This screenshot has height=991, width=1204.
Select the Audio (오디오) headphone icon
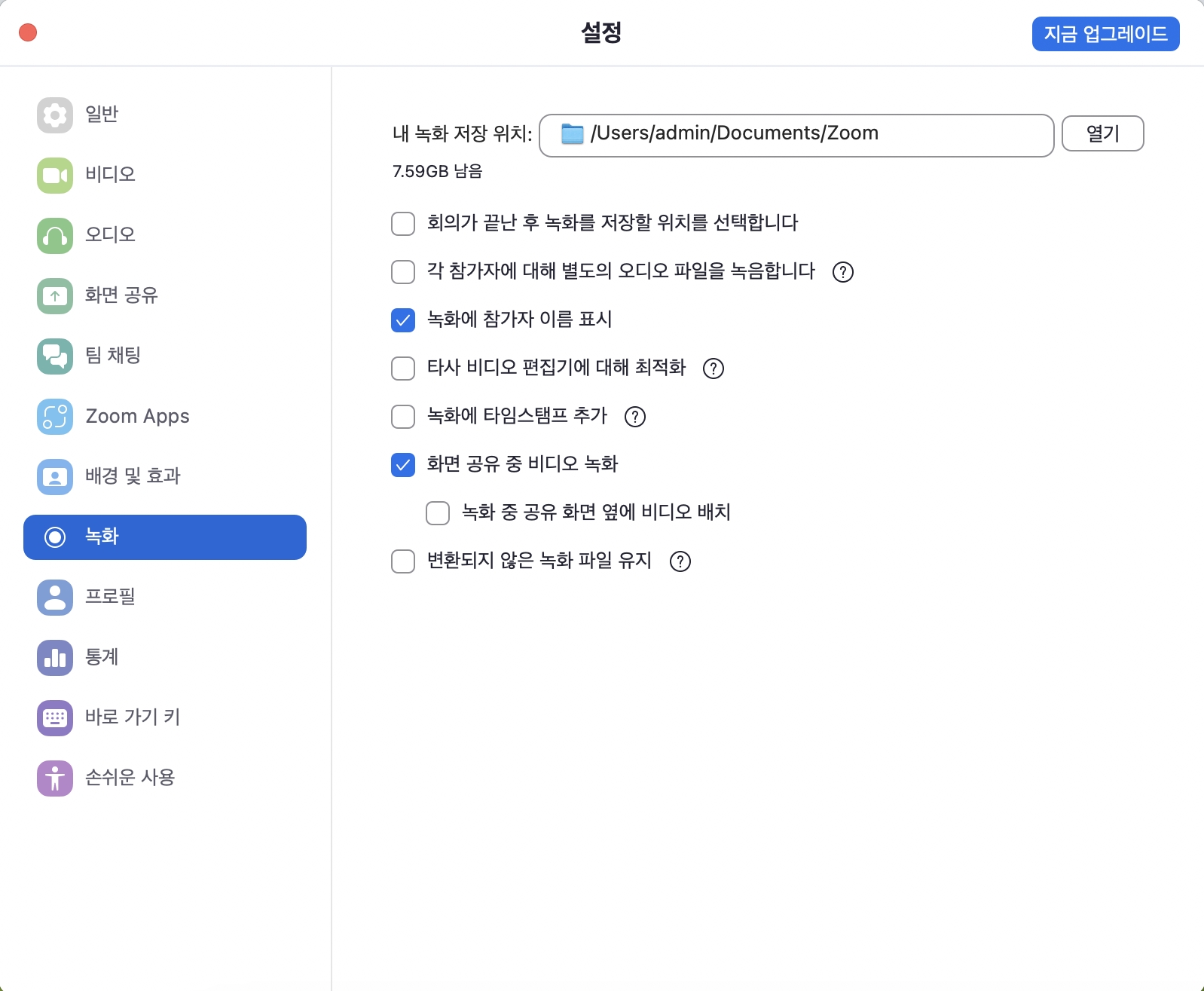tap(55, 236)
